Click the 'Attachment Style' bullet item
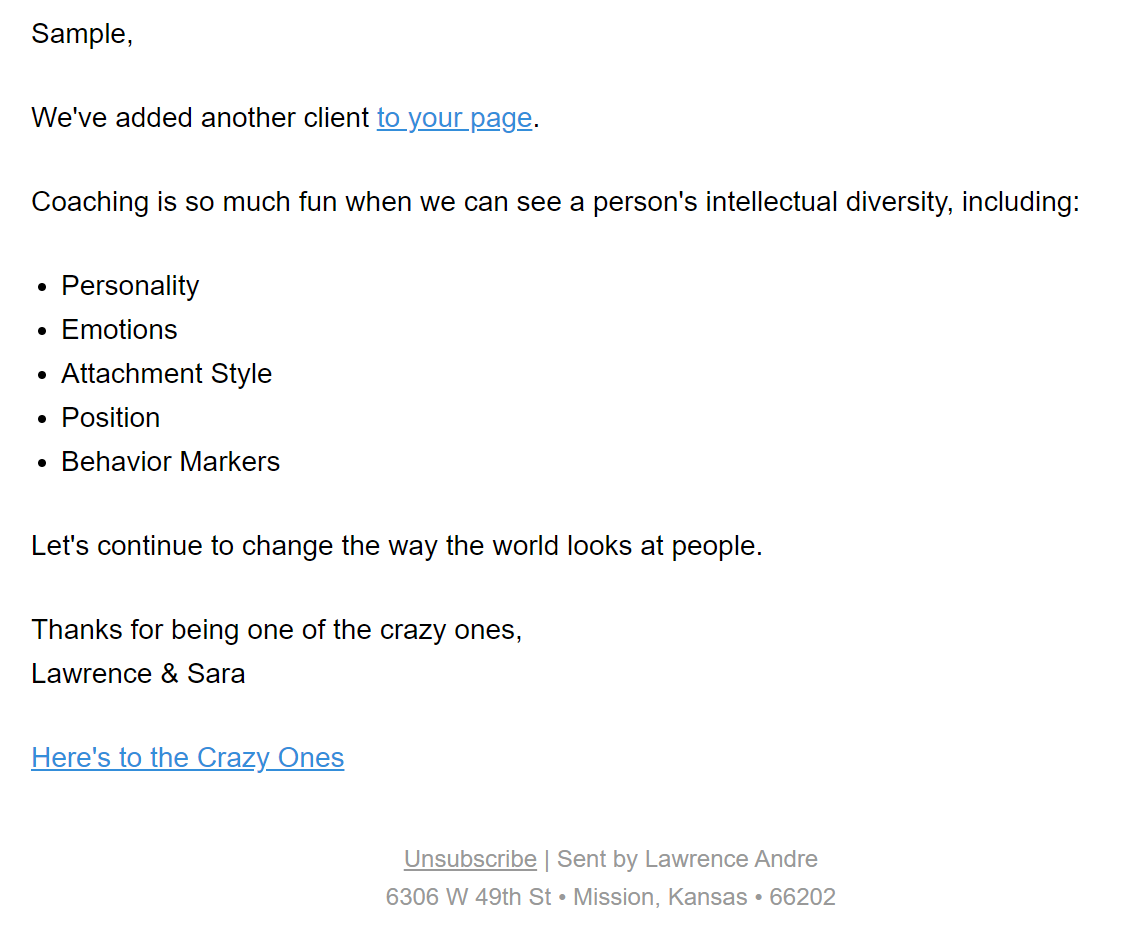 (167, 374)
